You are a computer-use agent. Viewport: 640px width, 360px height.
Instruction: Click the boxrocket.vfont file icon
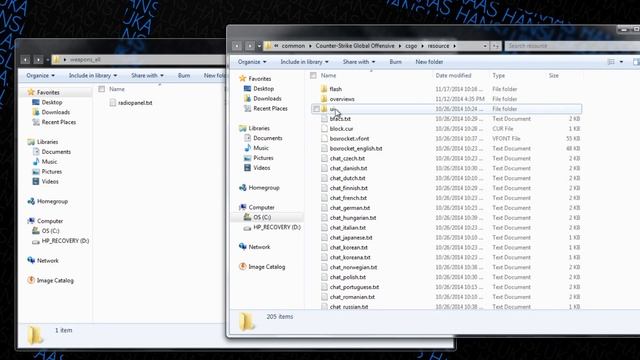[324, 138]
